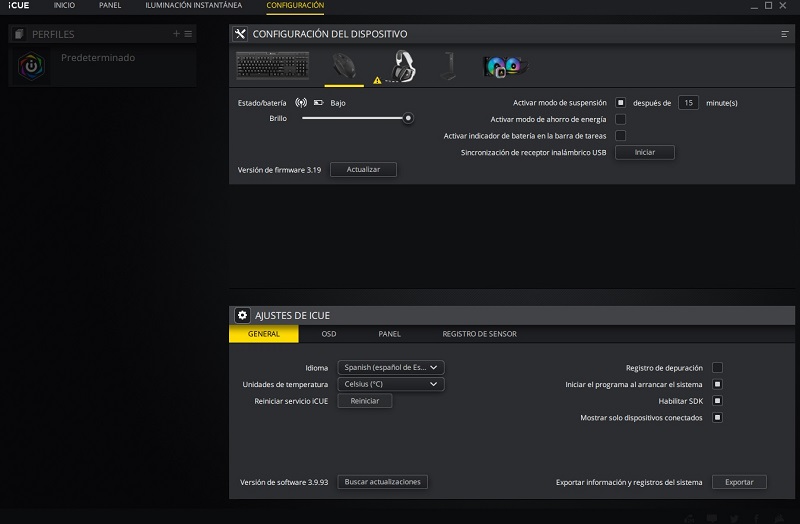Expand the Unidades de temperatura dropdown
The height and width of the screenshot is (524, 800).
(x=391, y=384)
